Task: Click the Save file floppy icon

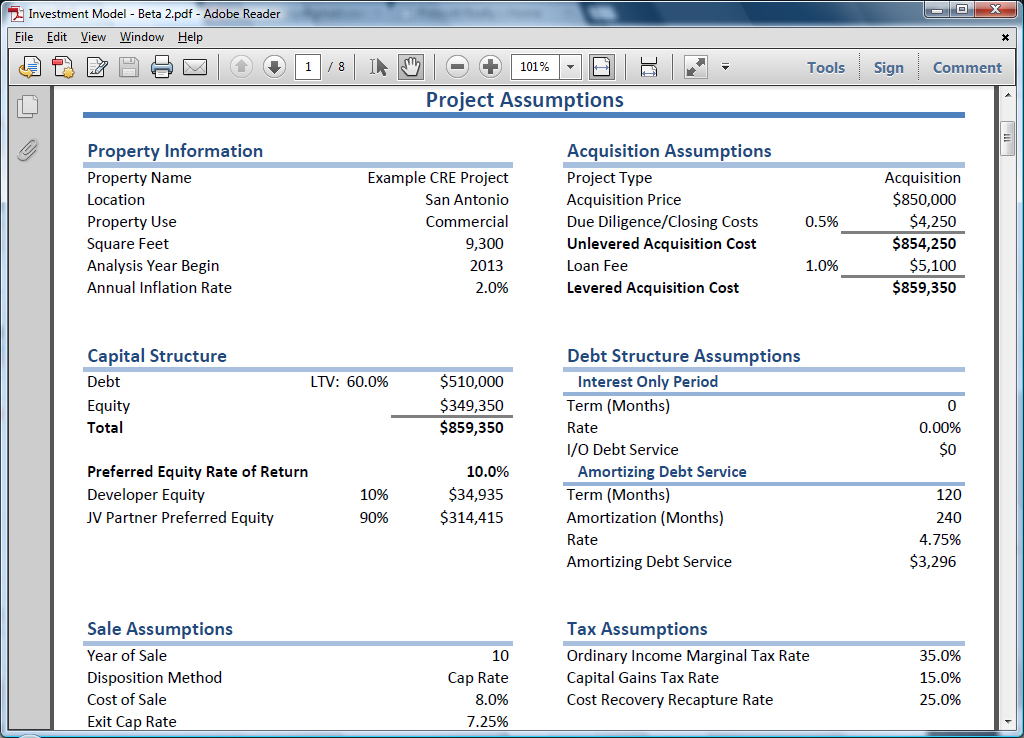Action: point(129,67)
